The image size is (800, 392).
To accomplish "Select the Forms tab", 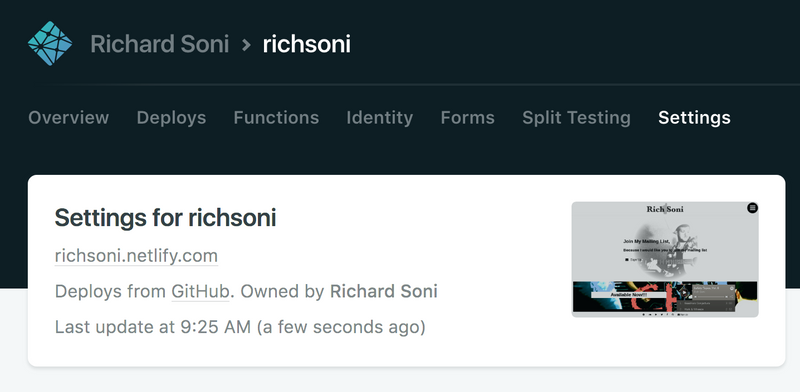I will click(x=467, y=117).
